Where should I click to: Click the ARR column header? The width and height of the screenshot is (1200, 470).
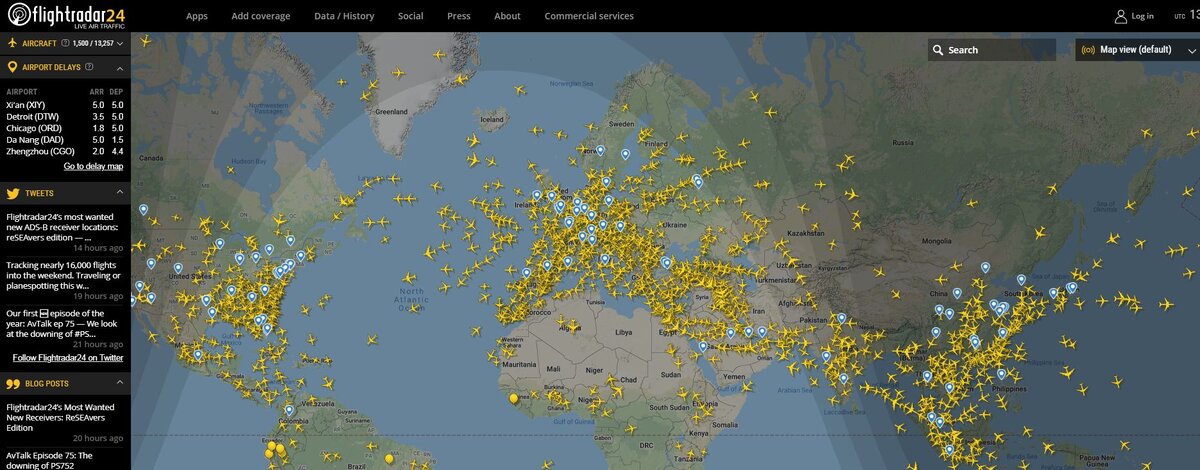coord(97,91)
